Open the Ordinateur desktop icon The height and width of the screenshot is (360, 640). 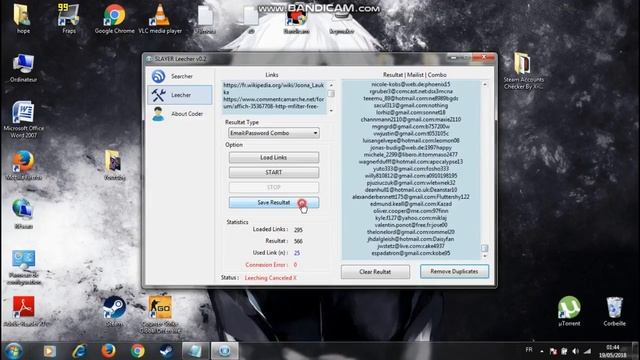click(x=23, y=67)
